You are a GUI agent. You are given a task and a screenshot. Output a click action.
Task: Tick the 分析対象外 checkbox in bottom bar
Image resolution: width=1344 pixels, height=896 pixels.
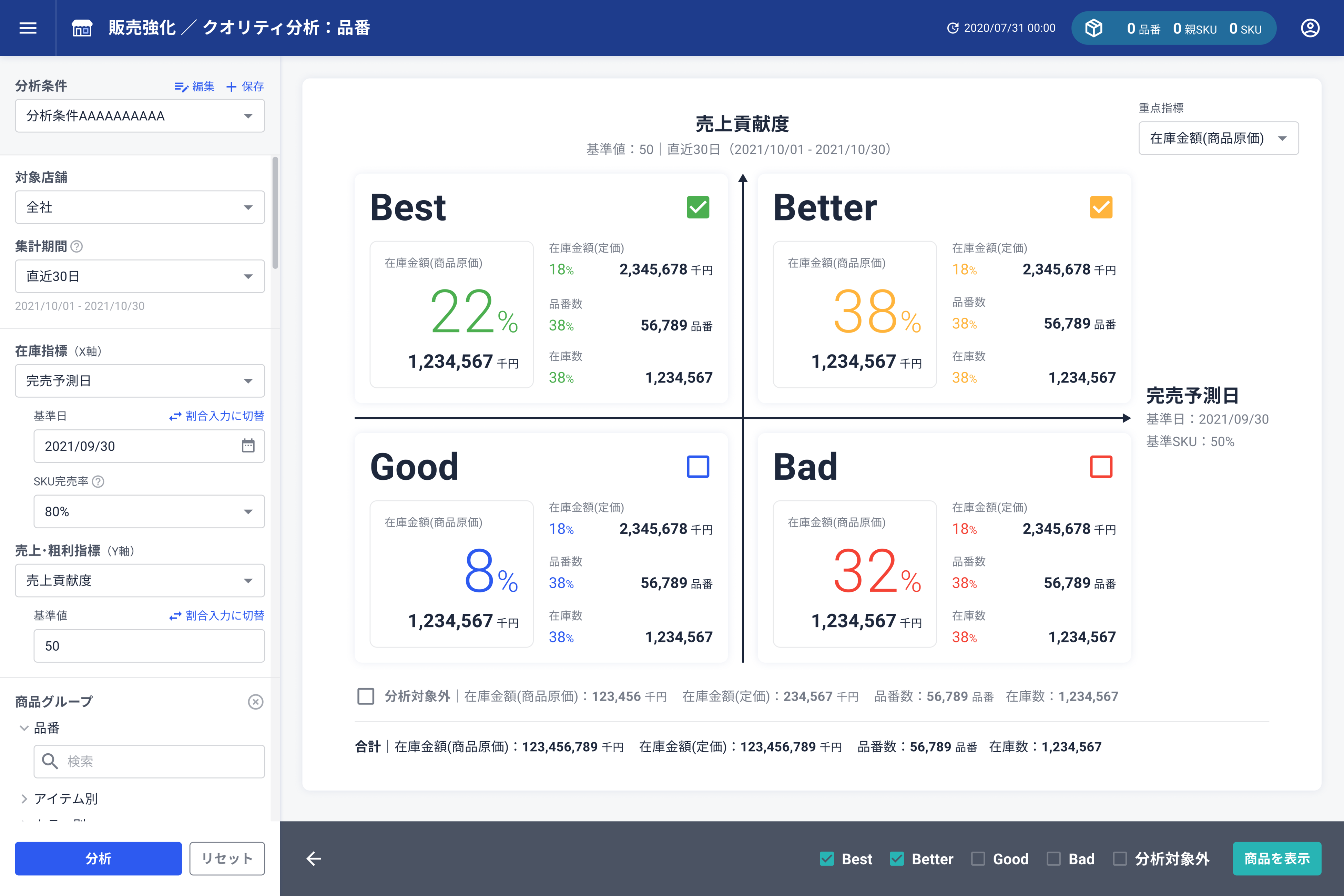[x=1120, y=858]
